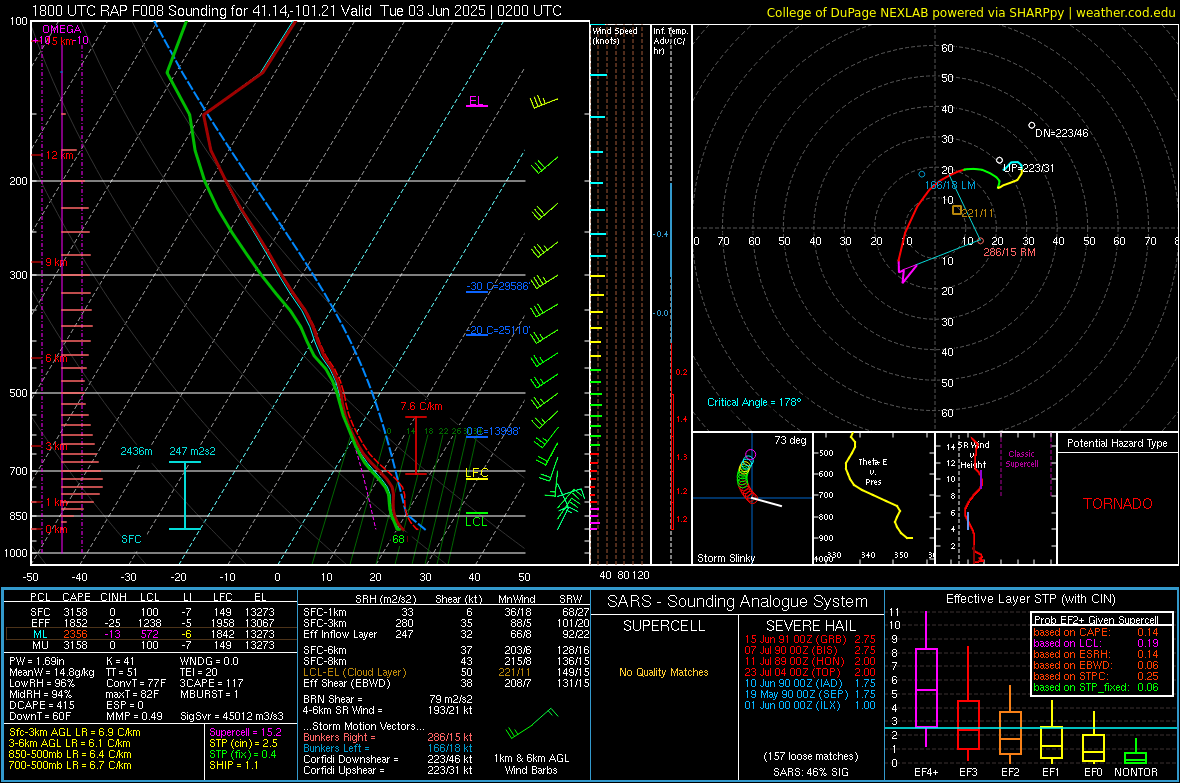Image resolution: width=1180 pixels, height=783 pixels.
Task: Click the 'Theta-E v. Pres' inset label
Action: 873,471
